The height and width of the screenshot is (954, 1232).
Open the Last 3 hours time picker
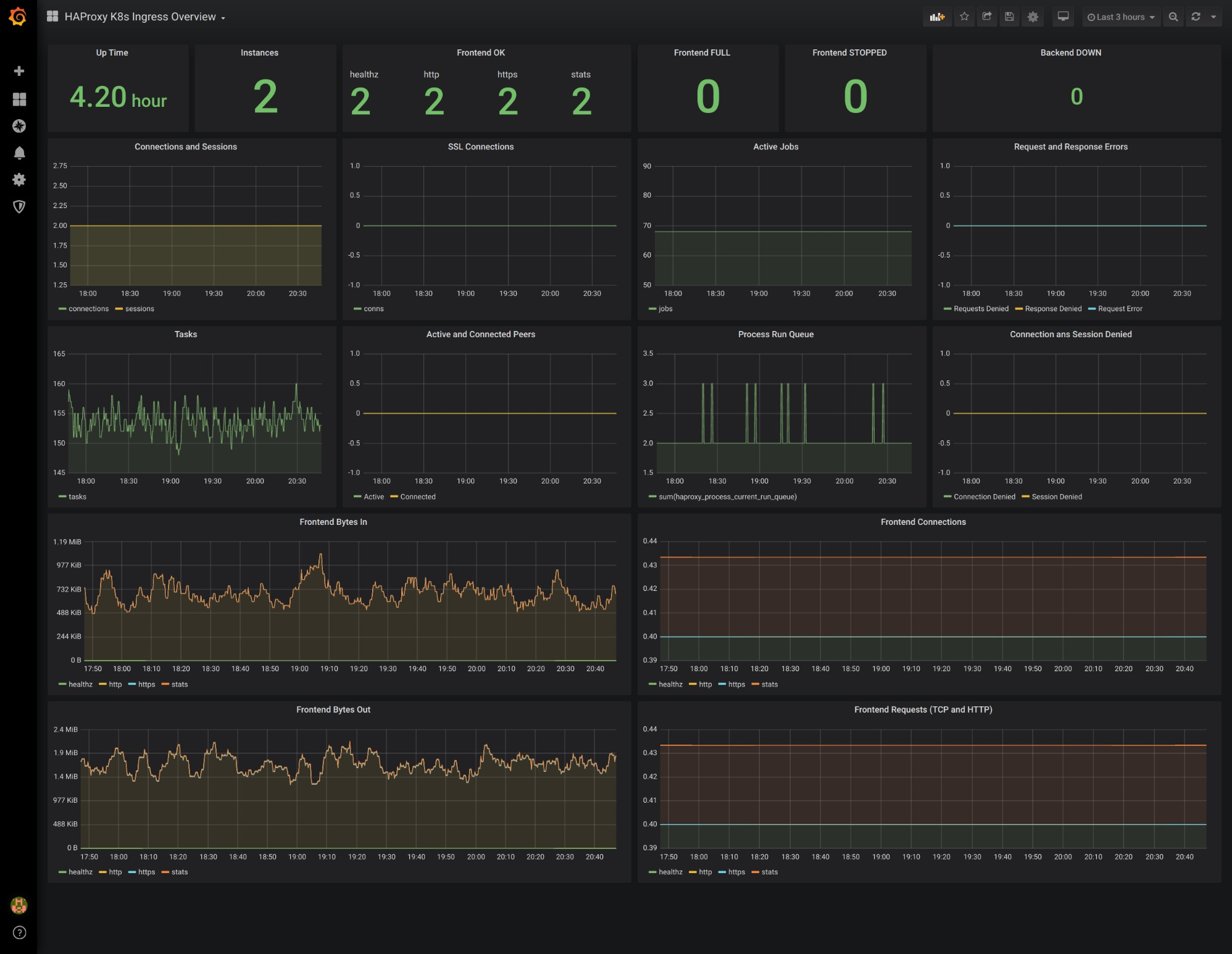click(x=1120, y=17)
